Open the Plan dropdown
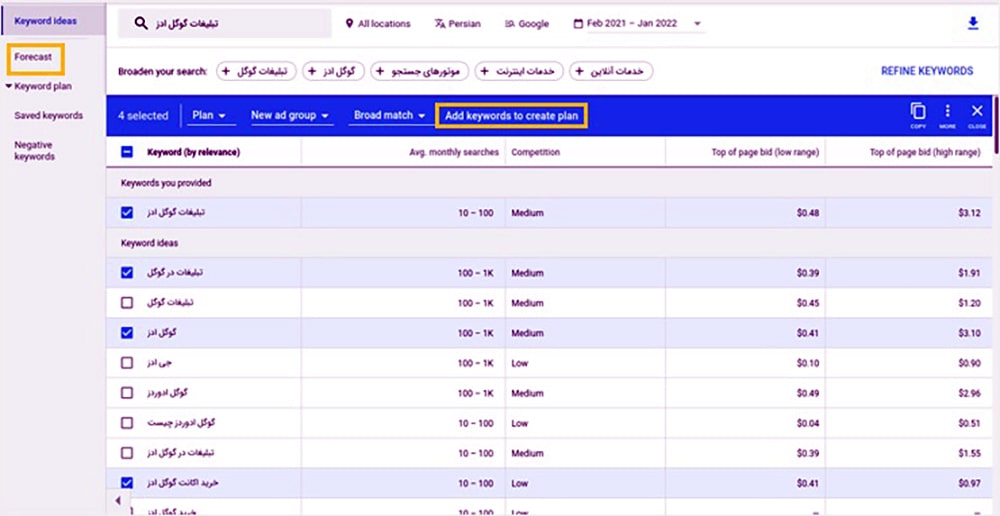 [210, 115]
